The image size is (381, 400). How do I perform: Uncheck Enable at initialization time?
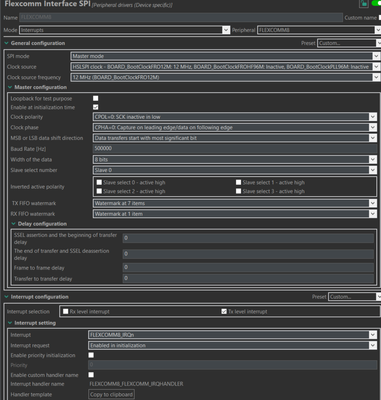[x=96, y=107]
